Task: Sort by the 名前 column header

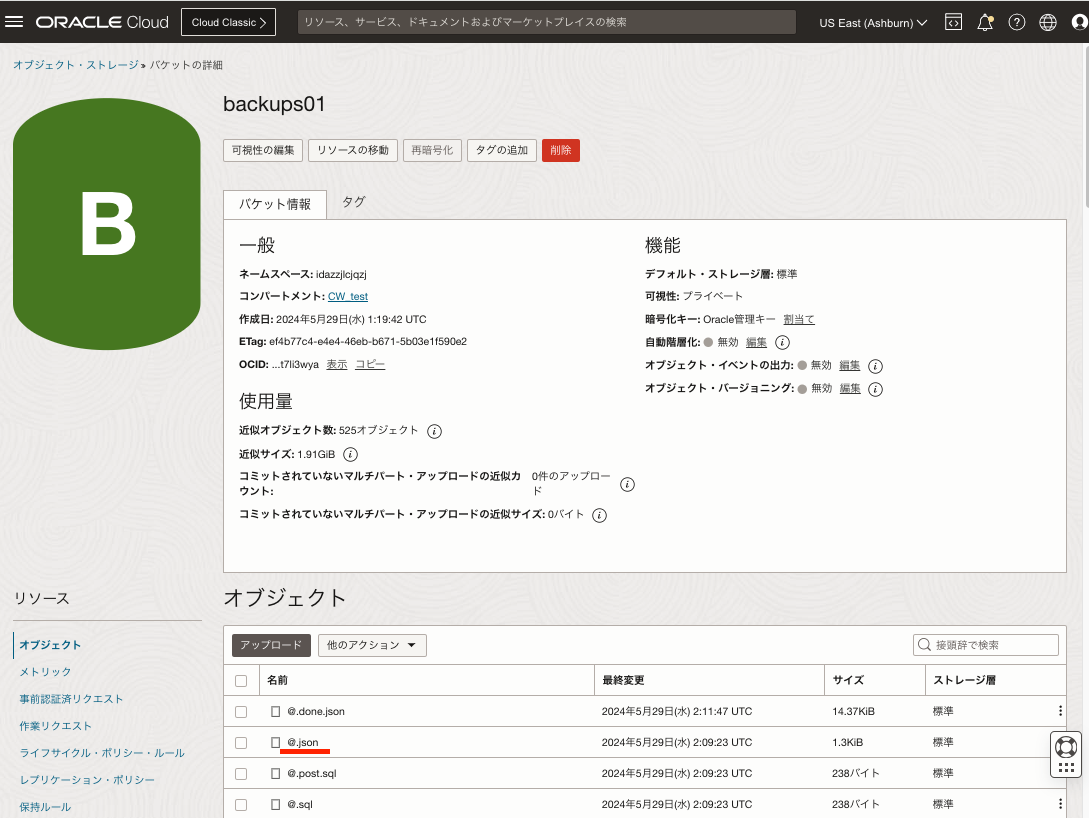Action: tap(277, 681)
